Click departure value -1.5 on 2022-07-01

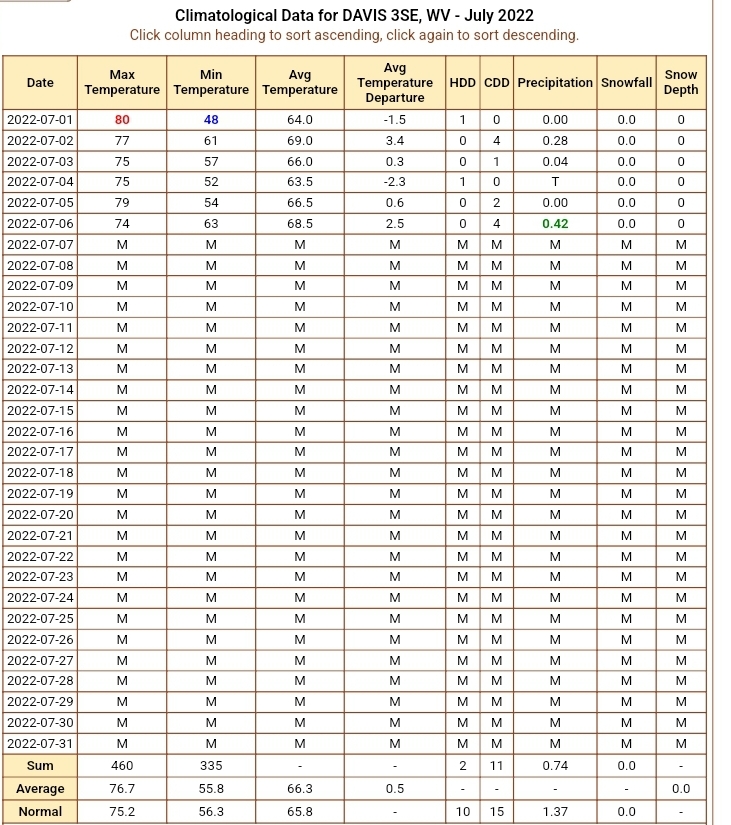[395, 120]
